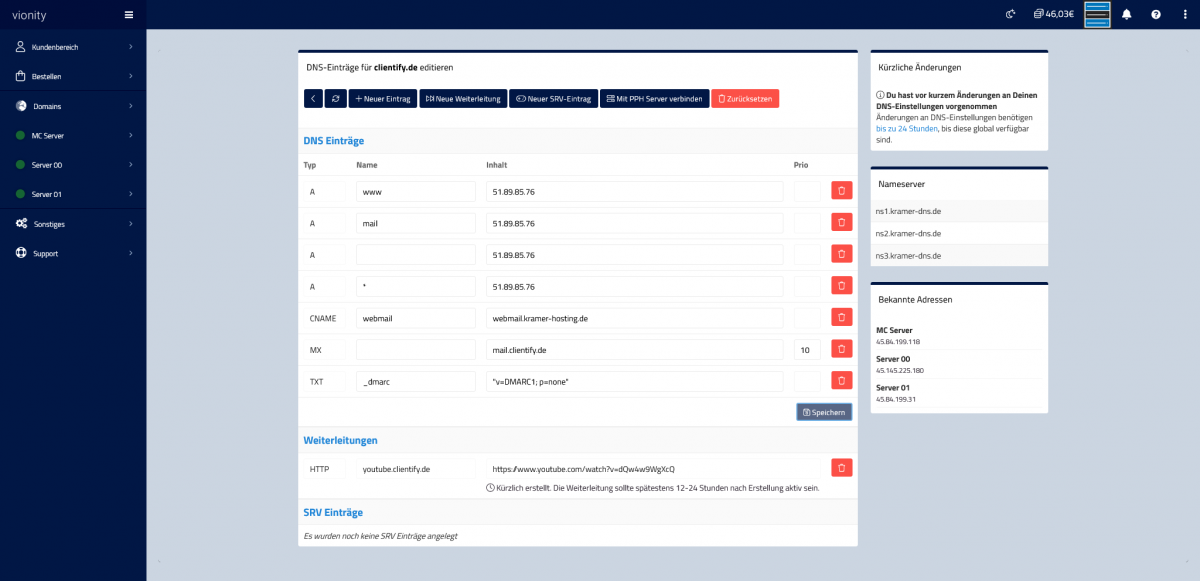Delete the MX record entry
The image size is (1200, 581).
click(x=841, y=350)
